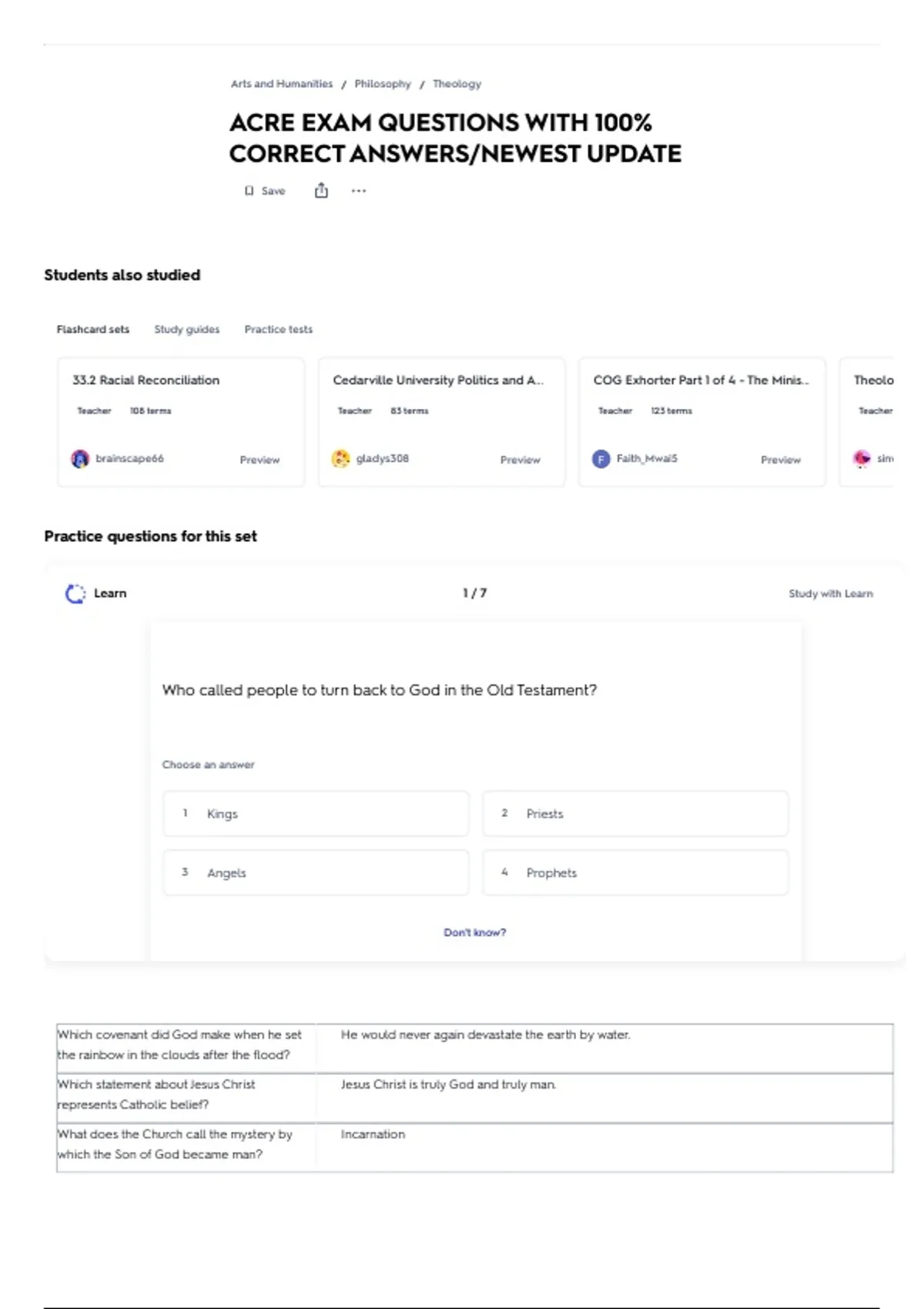
Task: Choose answer option Angels
Action: coord(316,873)
